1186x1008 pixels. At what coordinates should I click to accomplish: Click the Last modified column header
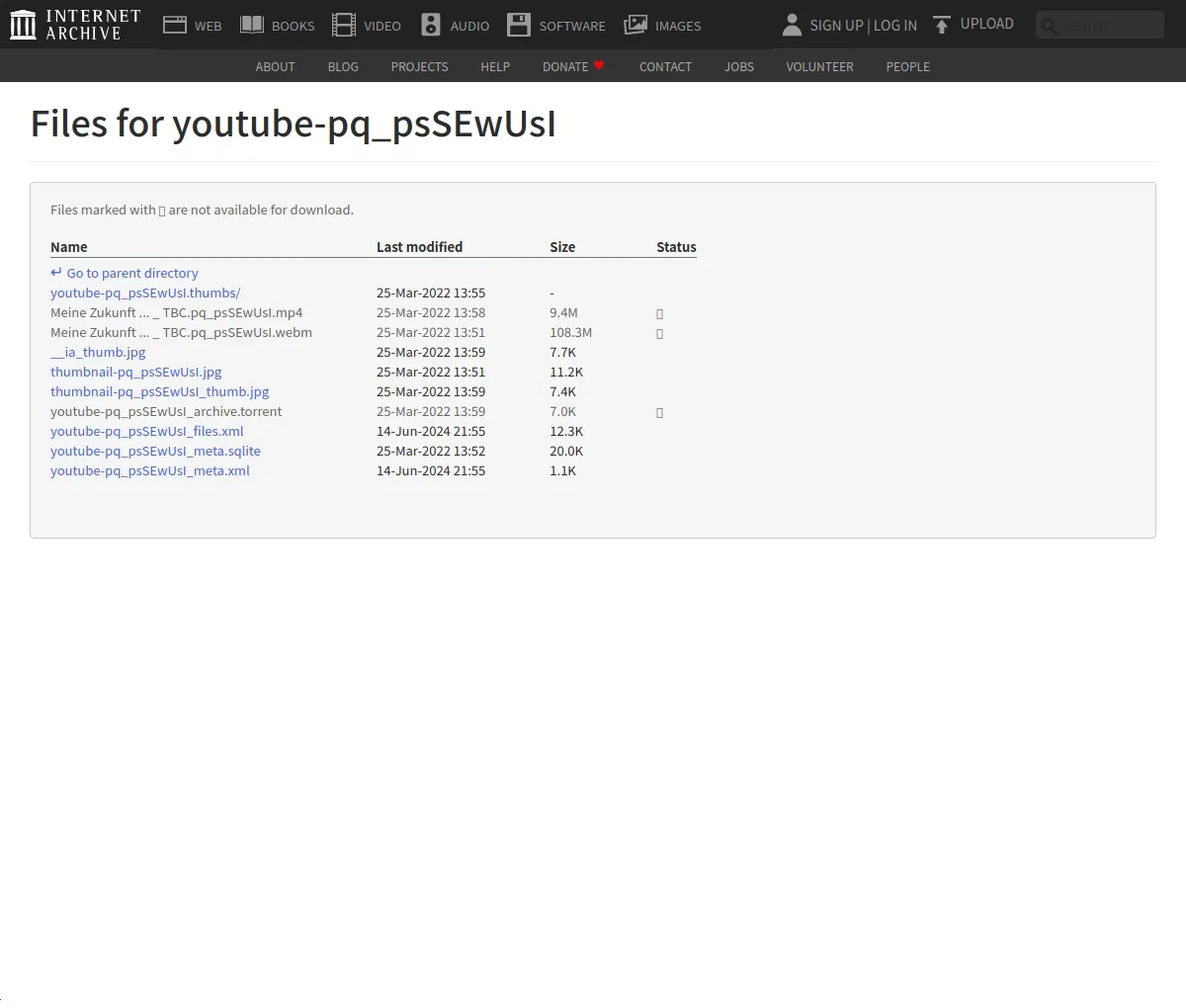(419, 247)
